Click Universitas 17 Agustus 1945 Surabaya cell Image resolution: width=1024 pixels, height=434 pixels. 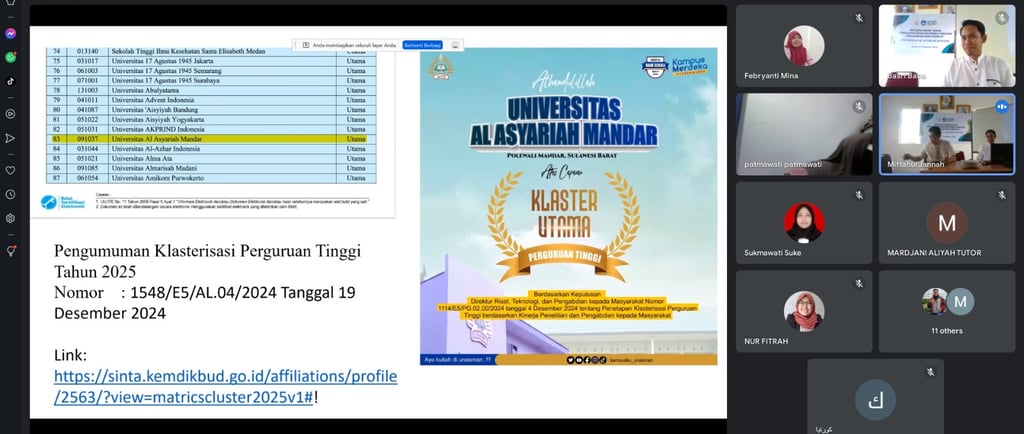pos(223,80)
